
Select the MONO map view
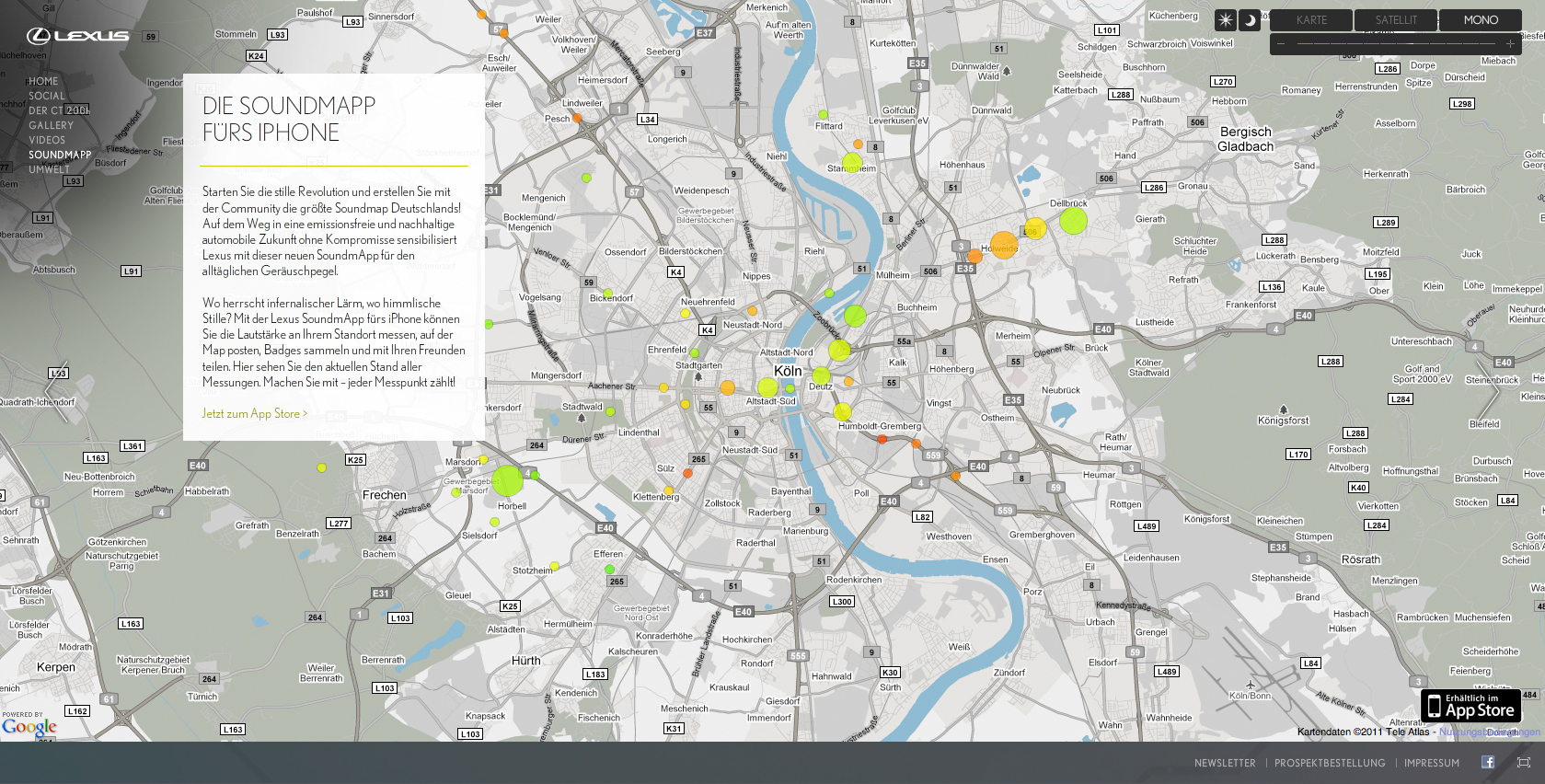click(x=1481, y=20)
